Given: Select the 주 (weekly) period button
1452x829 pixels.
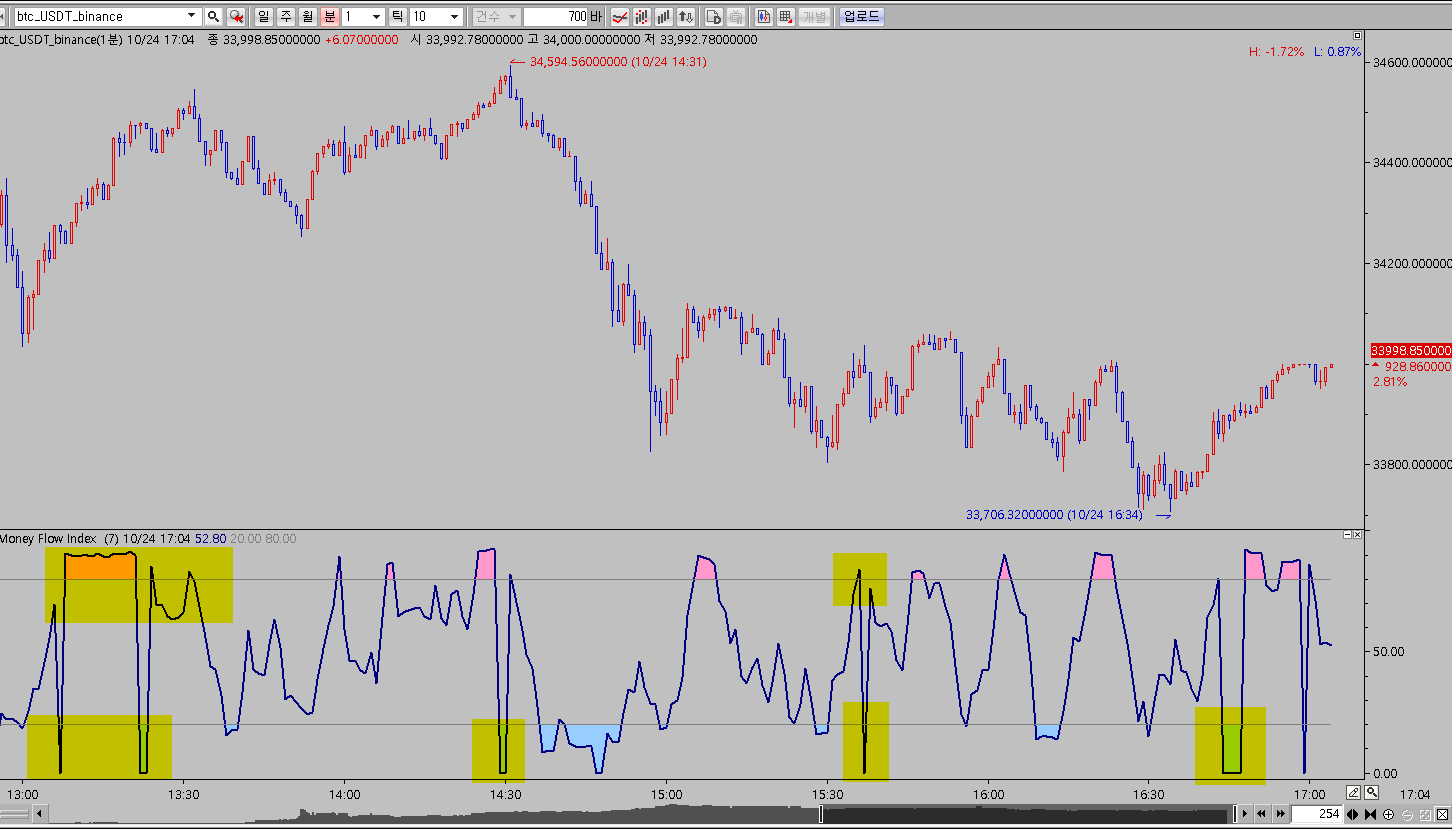Looking at the screenshot, I should click(285, 17).
